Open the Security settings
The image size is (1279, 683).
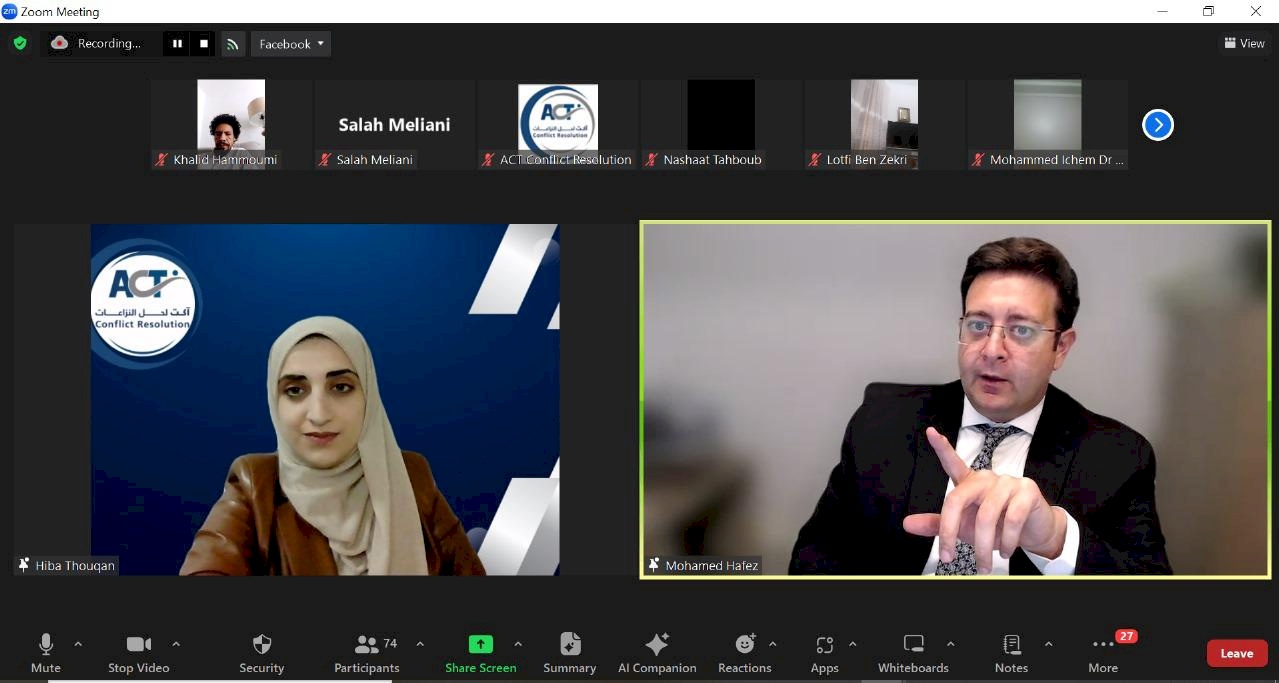pos(261,653)
